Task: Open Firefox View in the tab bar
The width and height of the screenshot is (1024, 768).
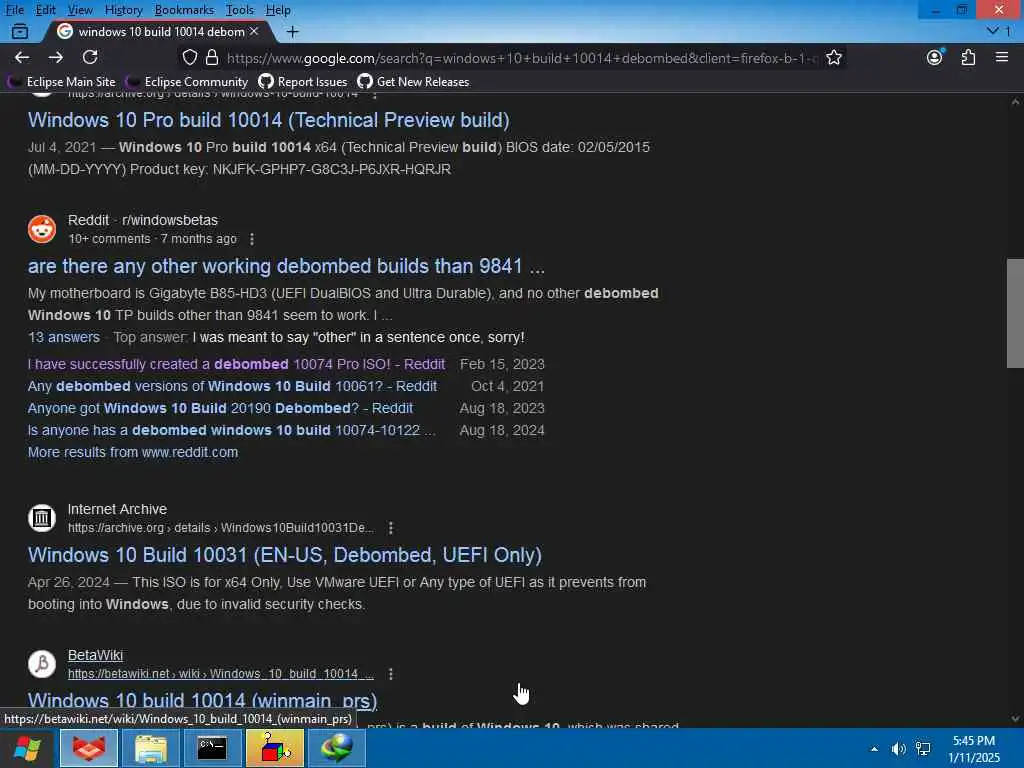Action: pyautogui.click(x=20, y=31)
